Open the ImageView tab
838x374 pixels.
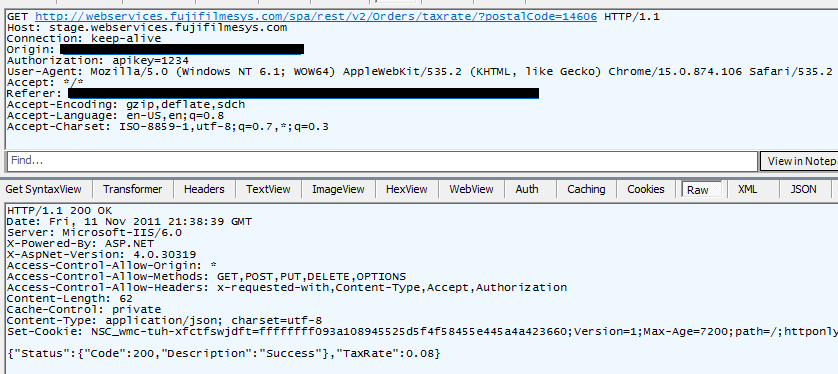click(338, 189)
